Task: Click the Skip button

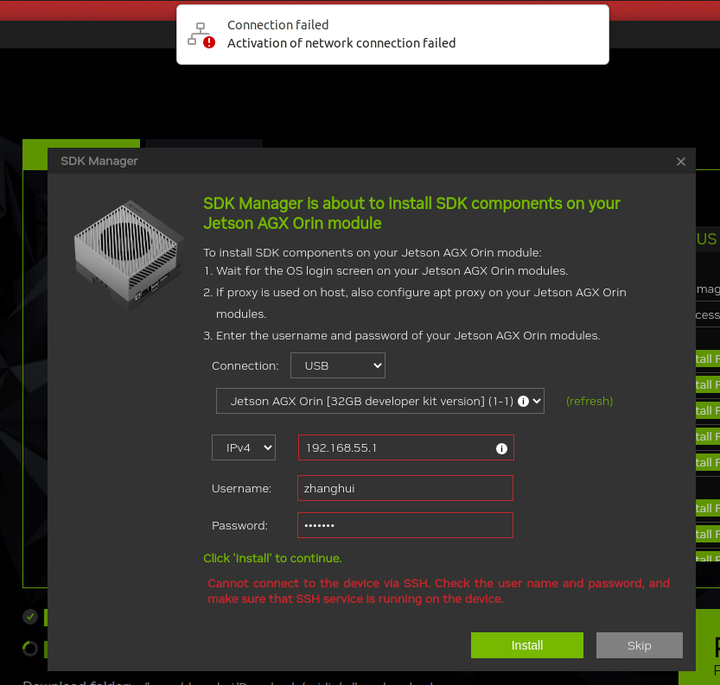Action: click(639, 645)
